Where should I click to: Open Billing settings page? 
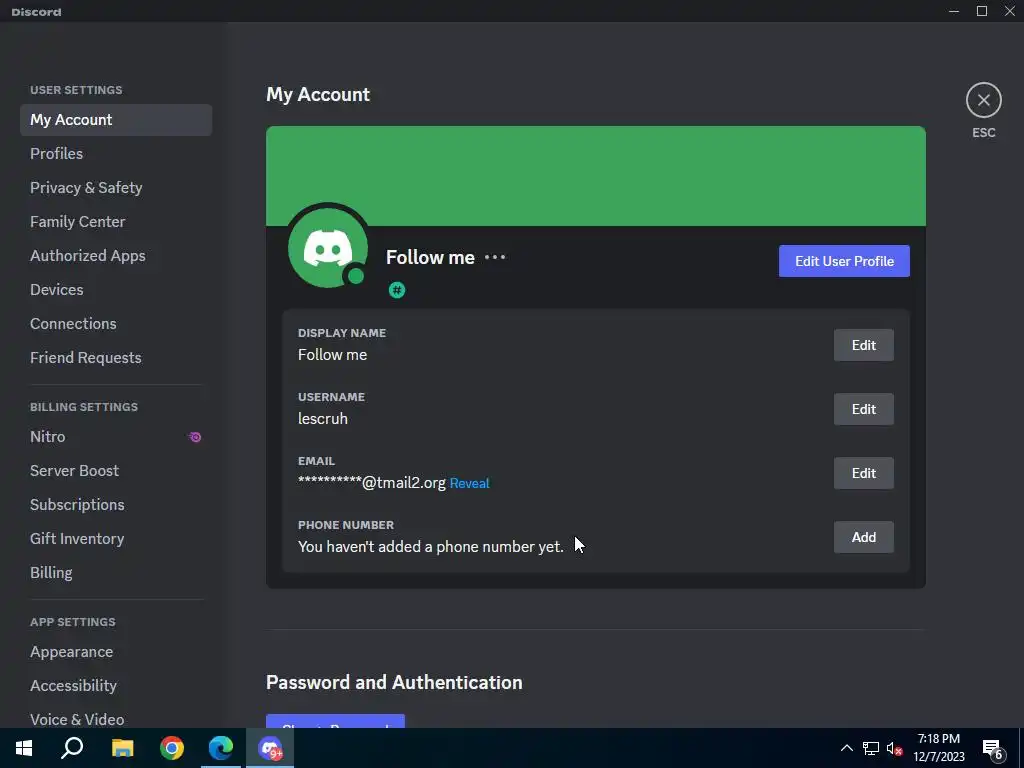(116, 572)
